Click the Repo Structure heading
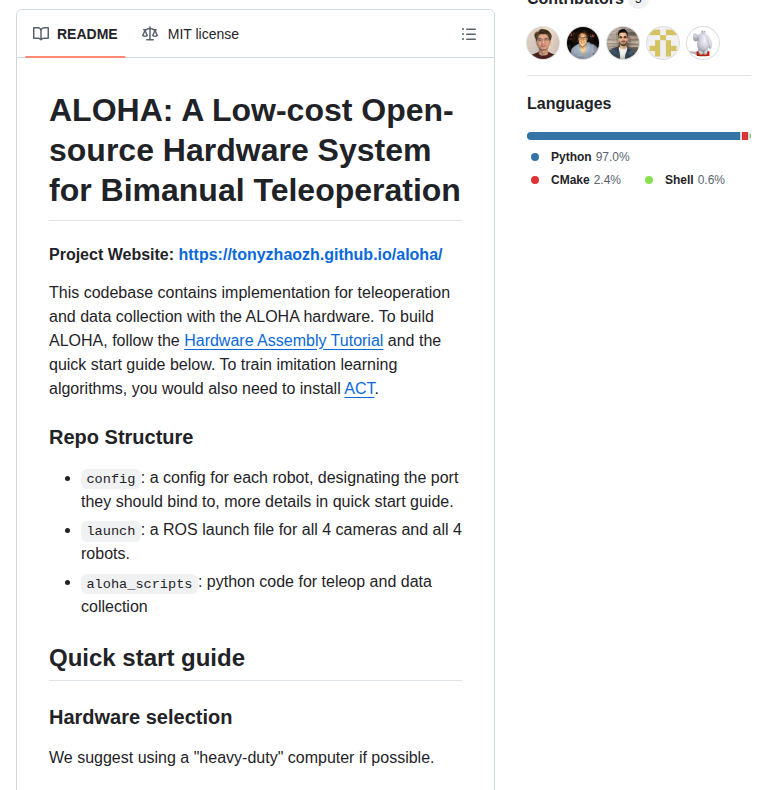 click(121, 437)
